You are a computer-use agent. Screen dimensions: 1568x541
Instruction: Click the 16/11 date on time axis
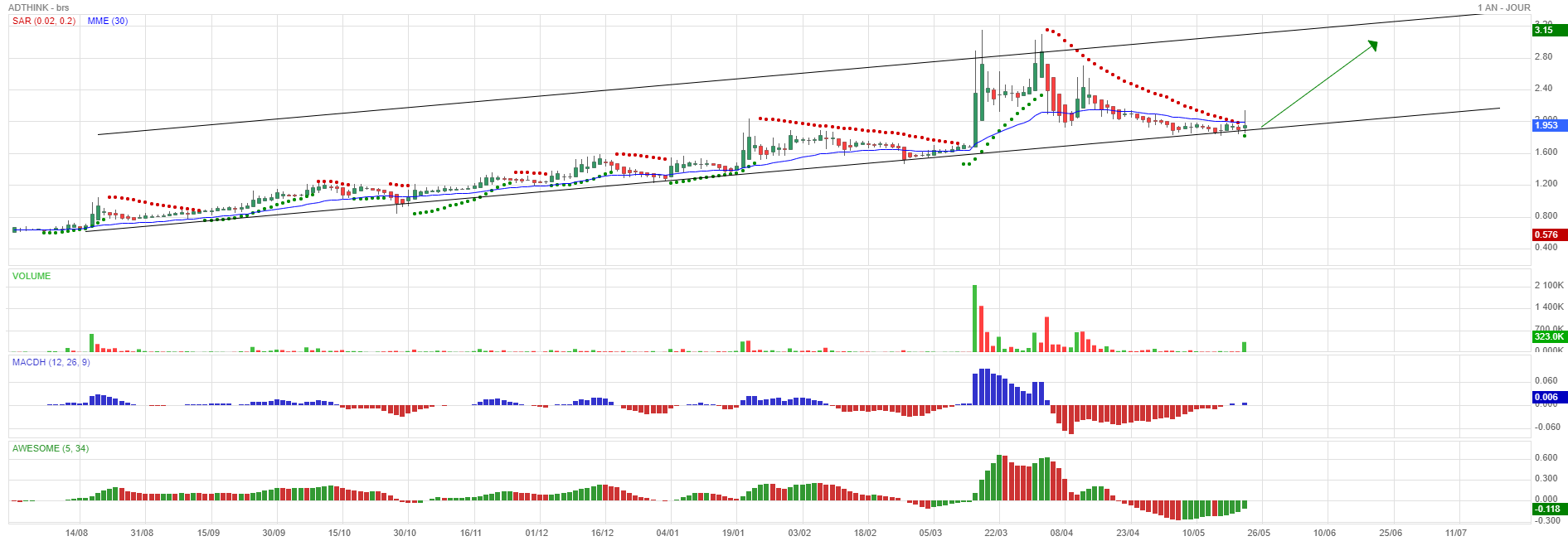coord(471,533)
